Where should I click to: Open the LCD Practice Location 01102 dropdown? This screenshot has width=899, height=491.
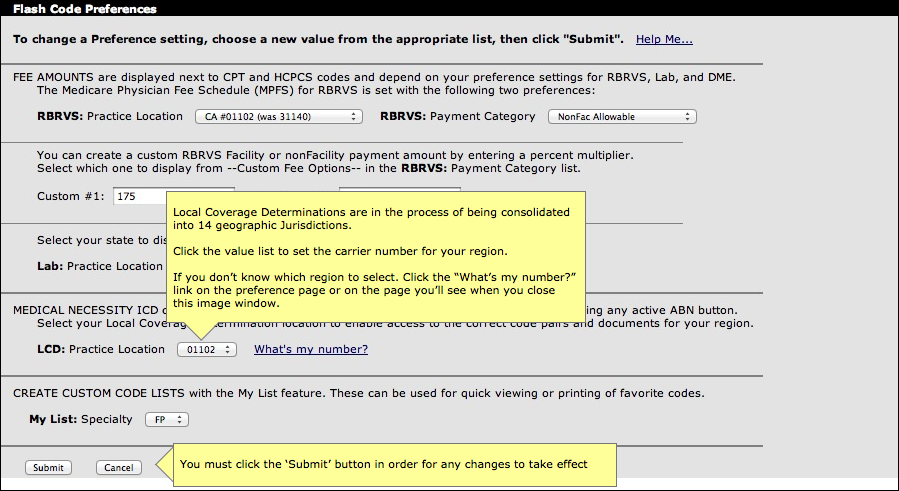[x=206, y=349]
